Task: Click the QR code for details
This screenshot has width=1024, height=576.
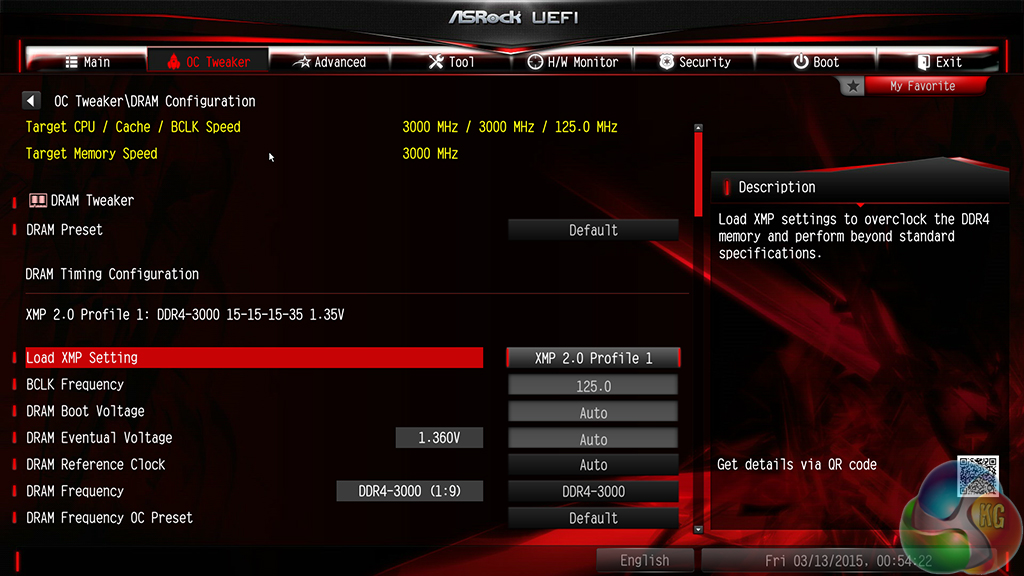Action: tap(978, 476)
